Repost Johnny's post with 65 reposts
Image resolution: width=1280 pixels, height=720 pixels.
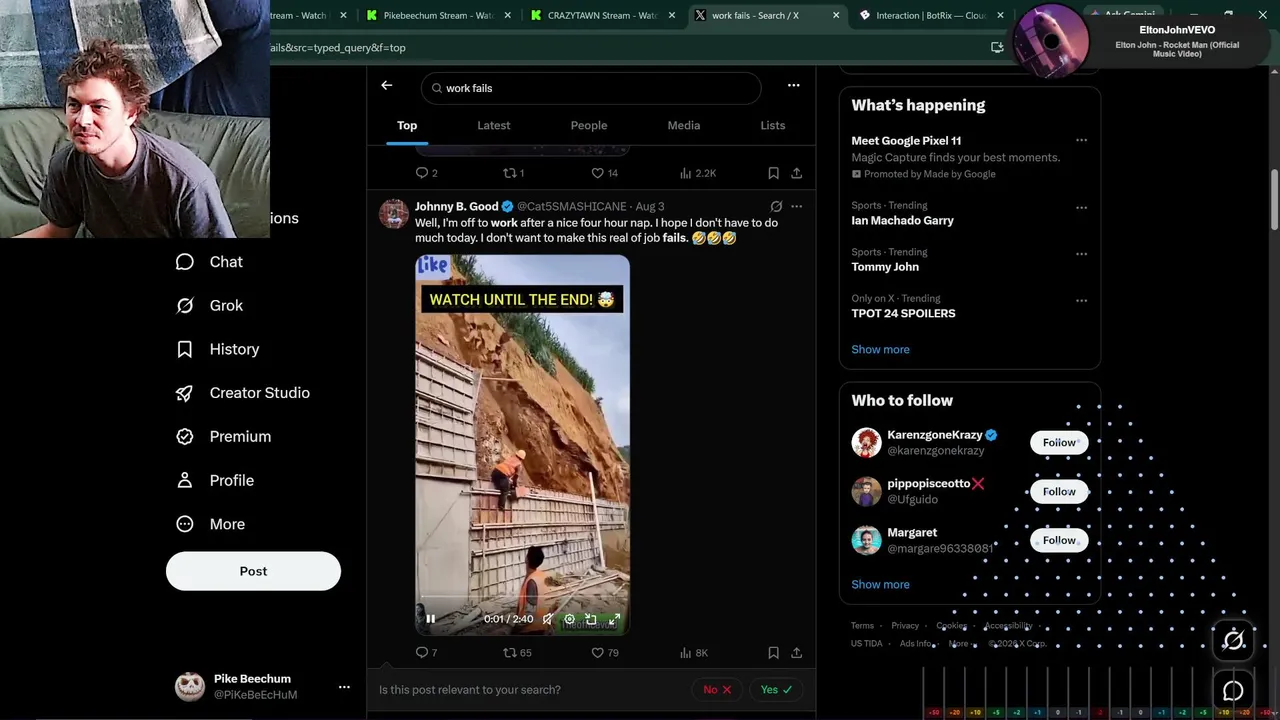[x=518, y=653]
